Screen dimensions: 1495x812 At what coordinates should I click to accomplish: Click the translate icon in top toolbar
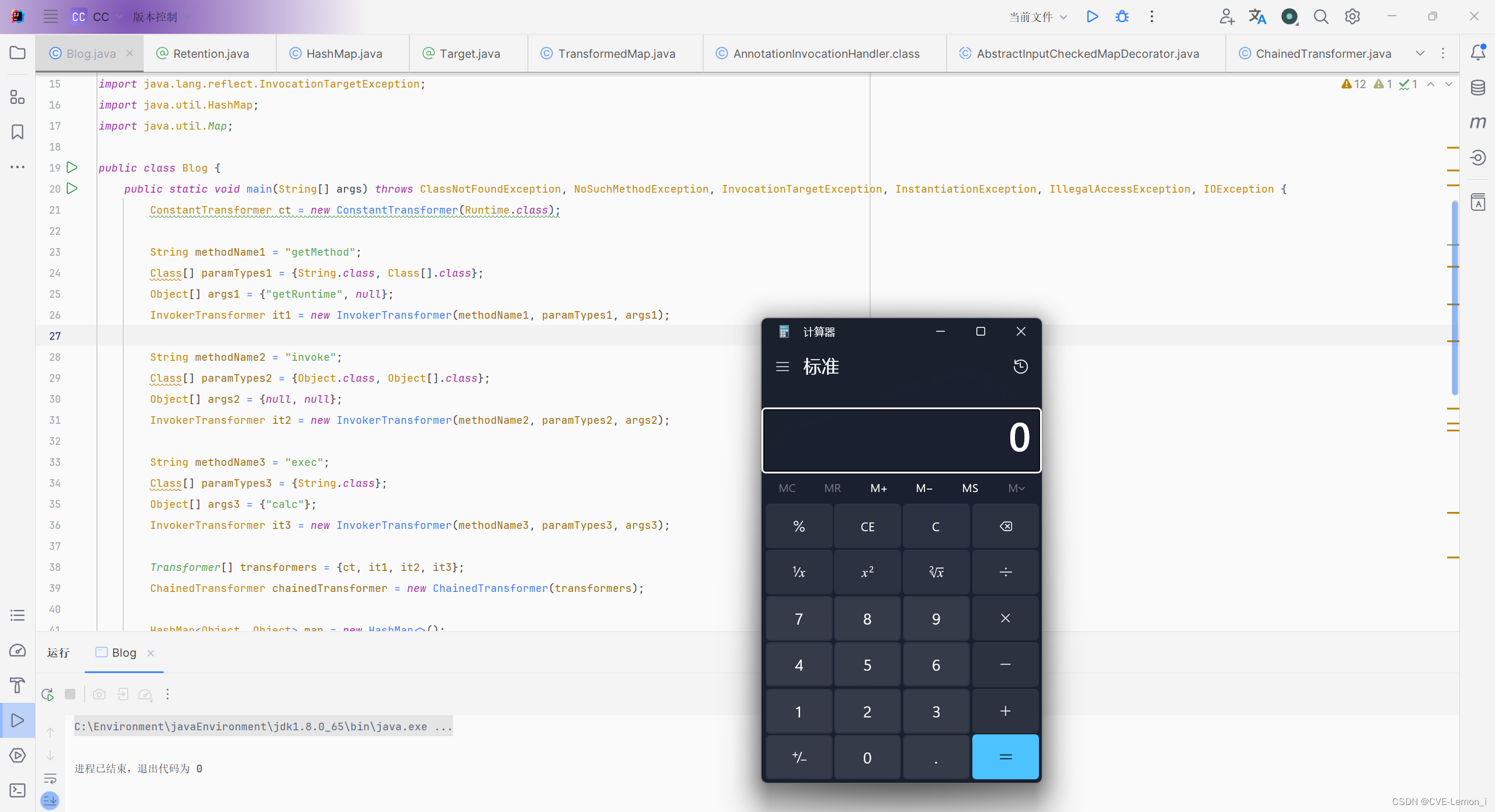coord(1257,16)
